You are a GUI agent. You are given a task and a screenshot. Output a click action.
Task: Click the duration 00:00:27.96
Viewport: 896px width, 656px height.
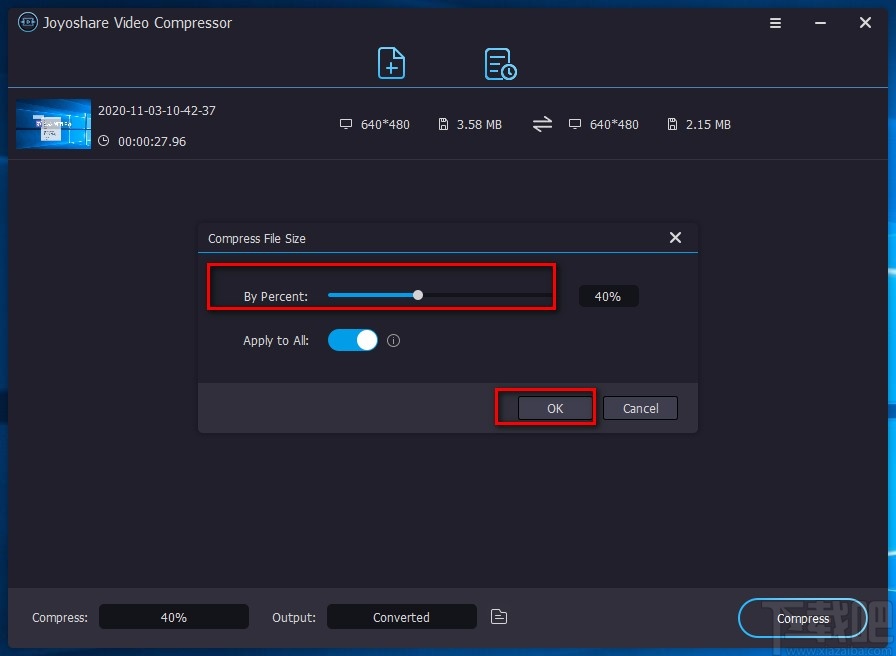152,141
